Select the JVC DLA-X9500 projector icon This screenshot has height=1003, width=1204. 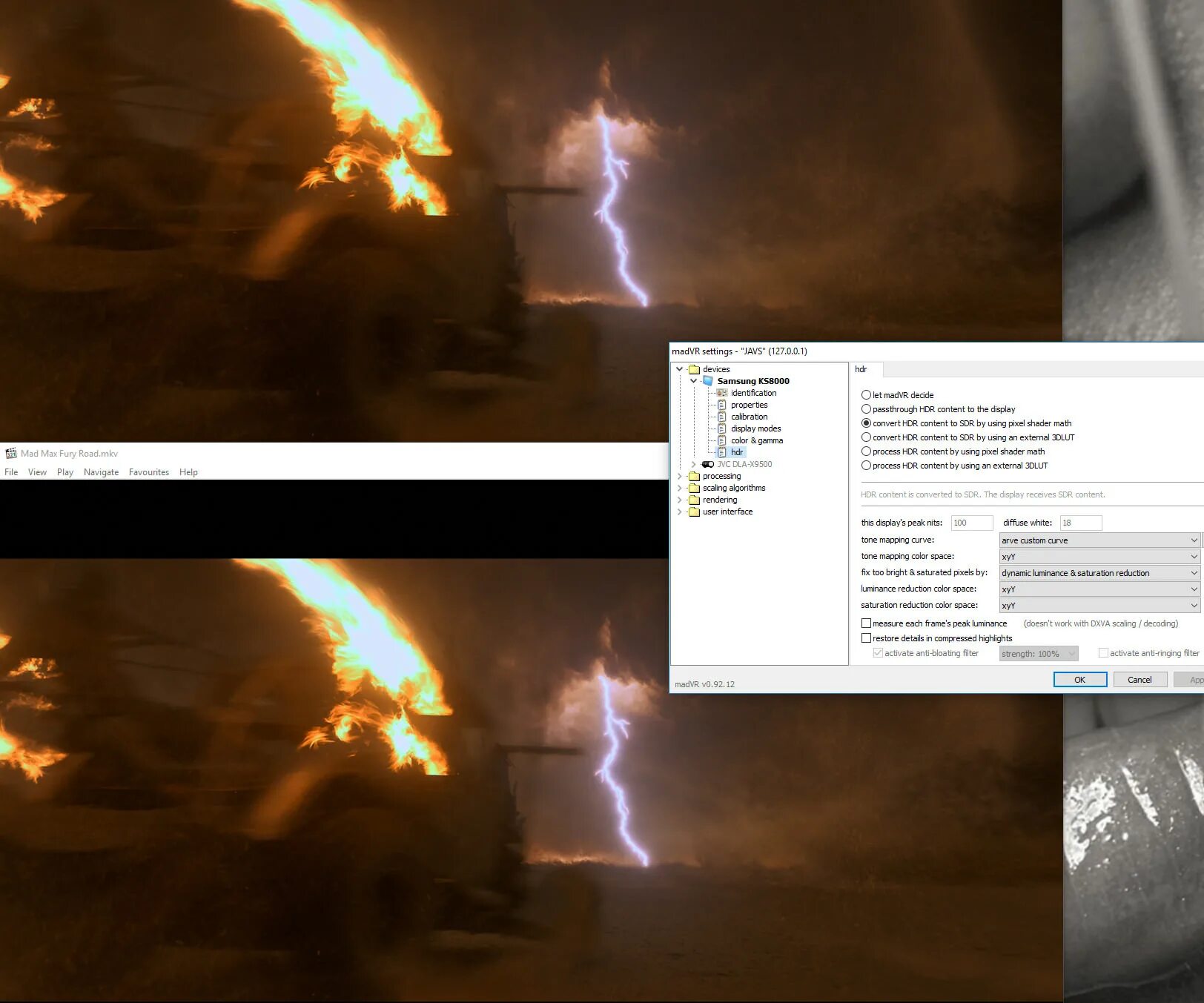click(708, 464)
